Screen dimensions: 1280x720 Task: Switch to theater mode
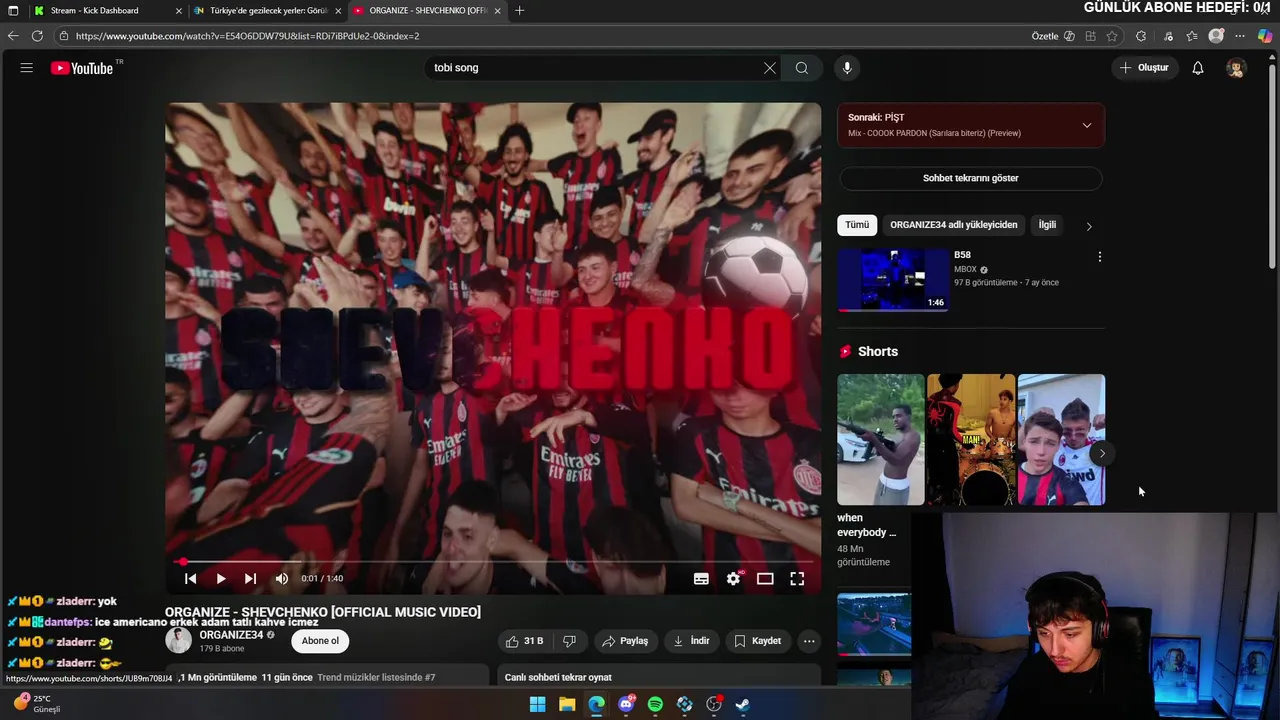pyautogui.click(x=765, y=578)
